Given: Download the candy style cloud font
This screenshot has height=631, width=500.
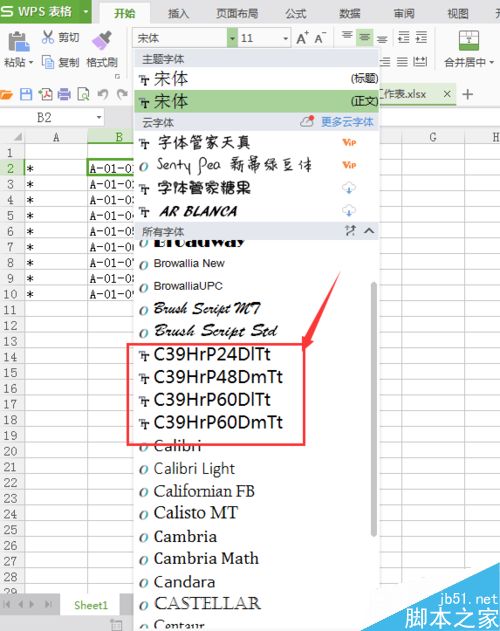Looking at the screenshot, I should point(349,188).
